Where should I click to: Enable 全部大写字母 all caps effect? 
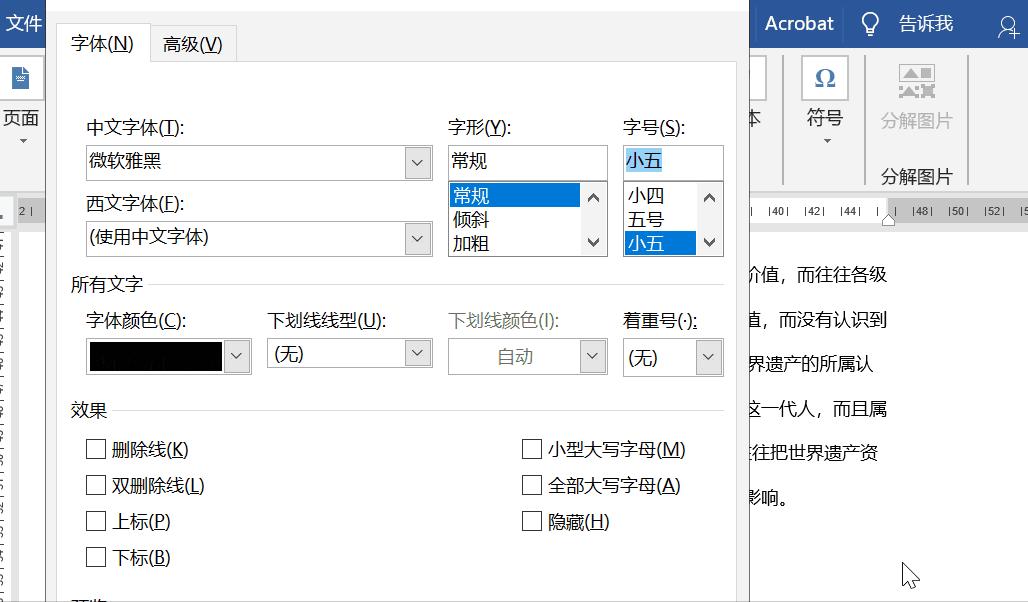tap(531, 485)
